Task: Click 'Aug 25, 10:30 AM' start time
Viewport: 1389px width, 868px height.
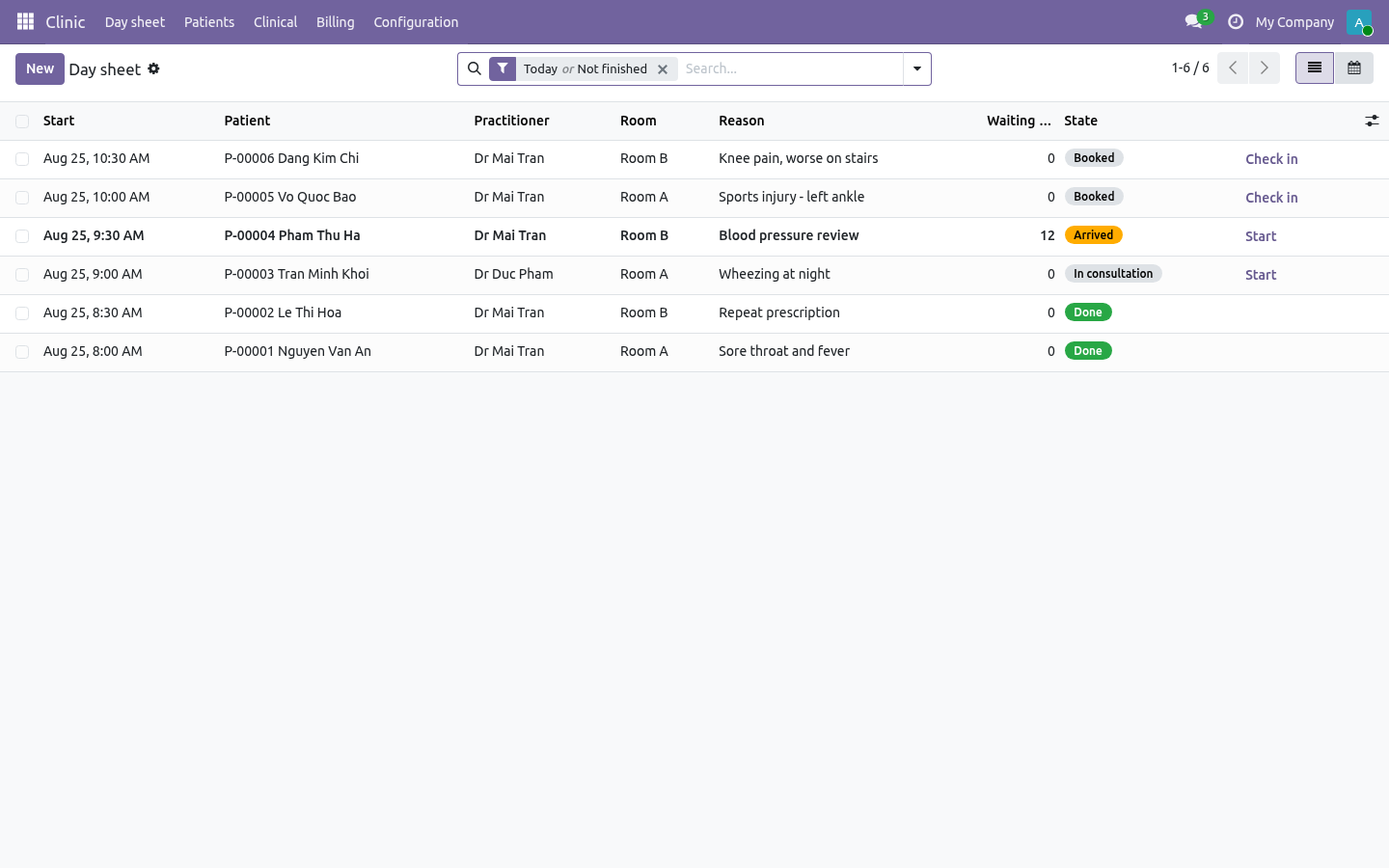Action: tap(96, 158)
